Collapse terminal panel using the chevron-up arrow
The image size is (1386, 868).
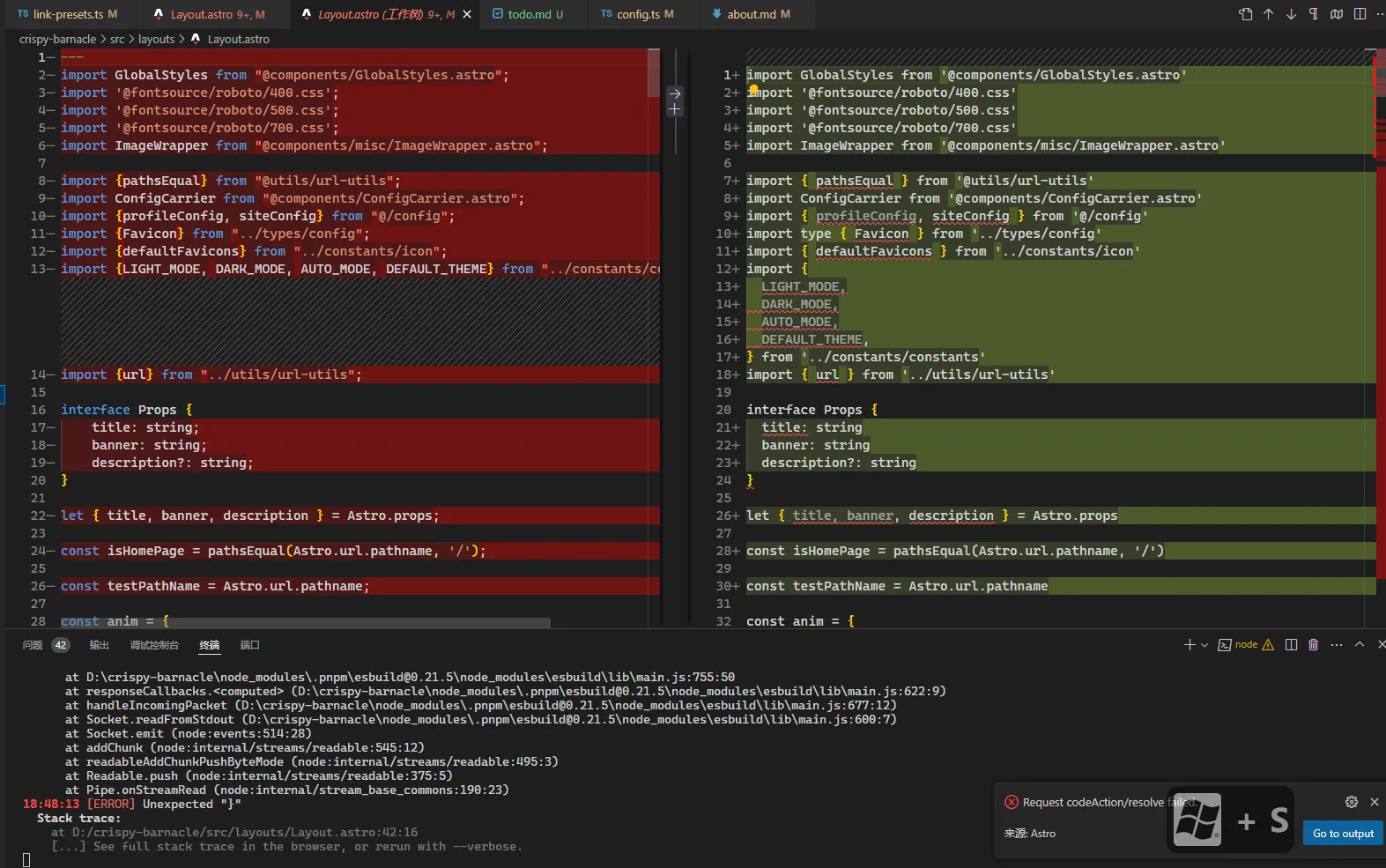1360,645
